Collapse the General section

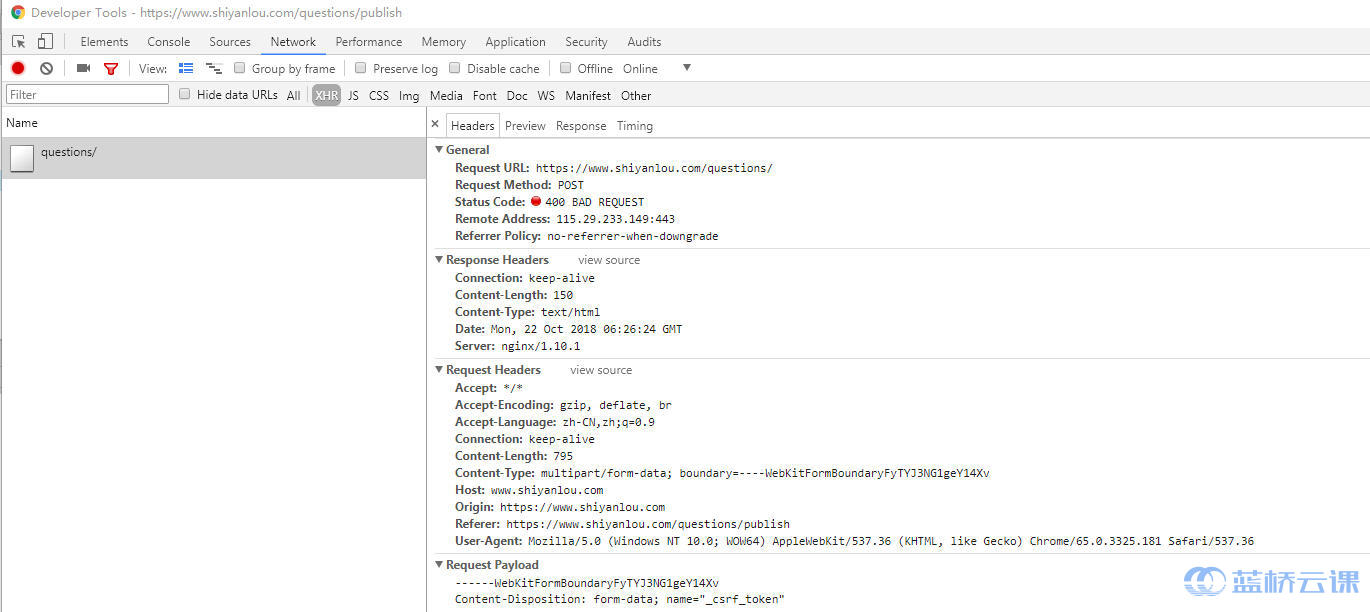click(x=439, y=149)
